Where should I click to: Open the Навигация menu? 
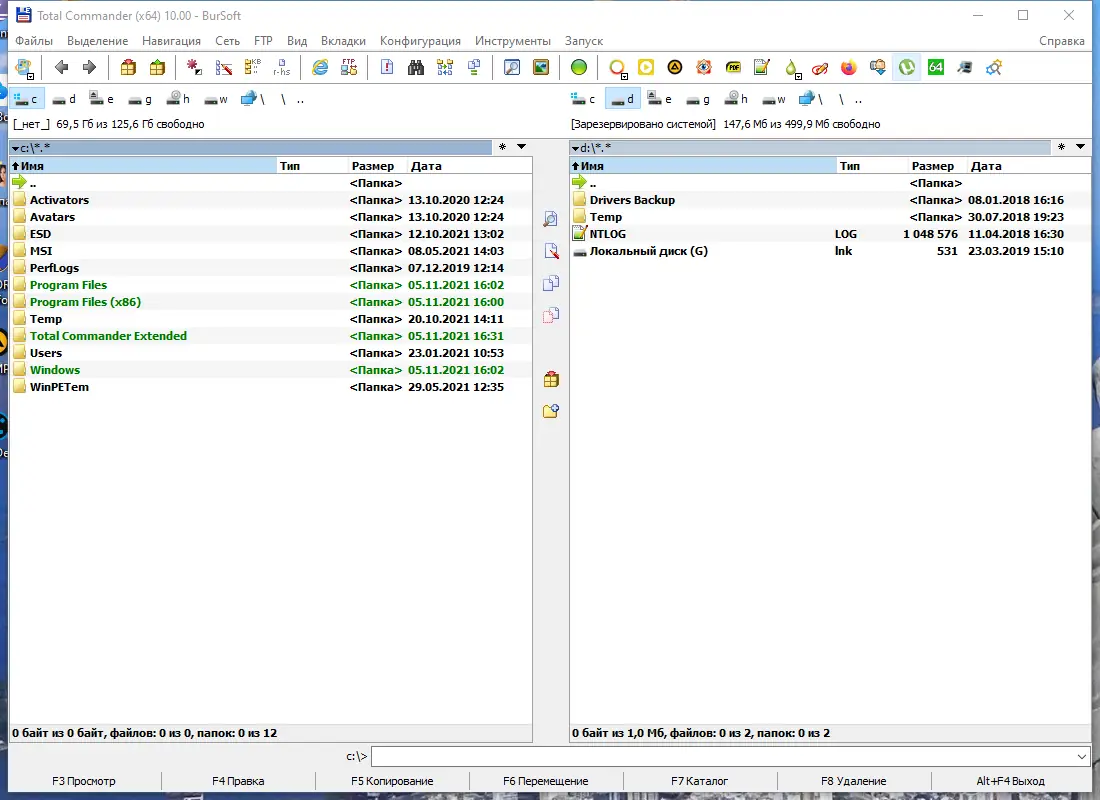tap(171, 41)
